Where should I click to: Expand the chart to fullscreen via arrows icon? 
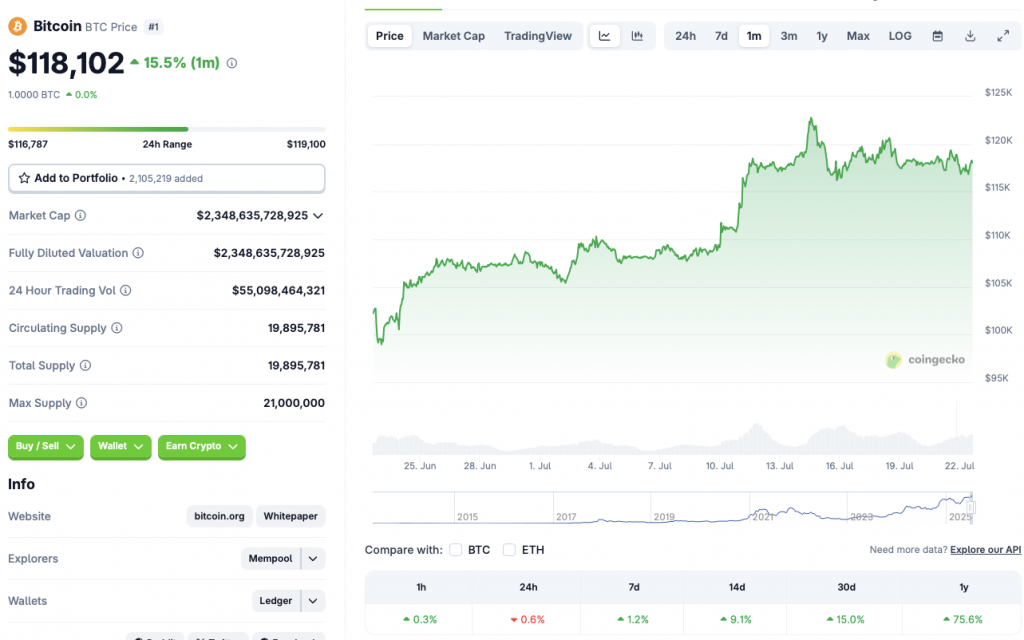1002,35
